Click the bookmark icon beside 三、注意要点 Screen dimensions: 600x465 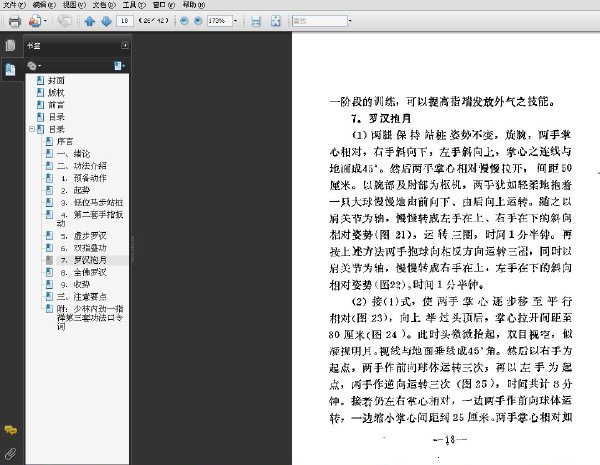(49, 297)
